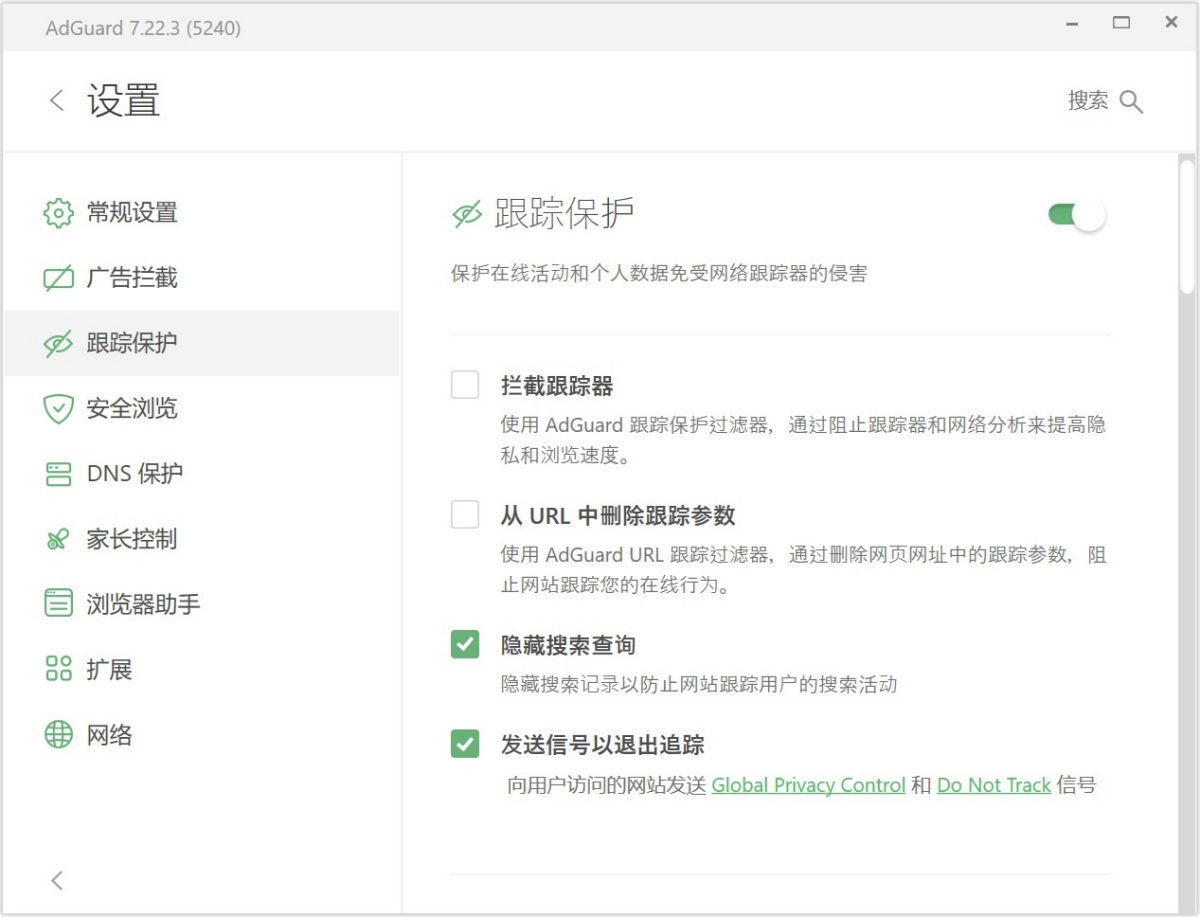Uncheck the 隐藏搜索查询 checkbox

click(465, 645)
